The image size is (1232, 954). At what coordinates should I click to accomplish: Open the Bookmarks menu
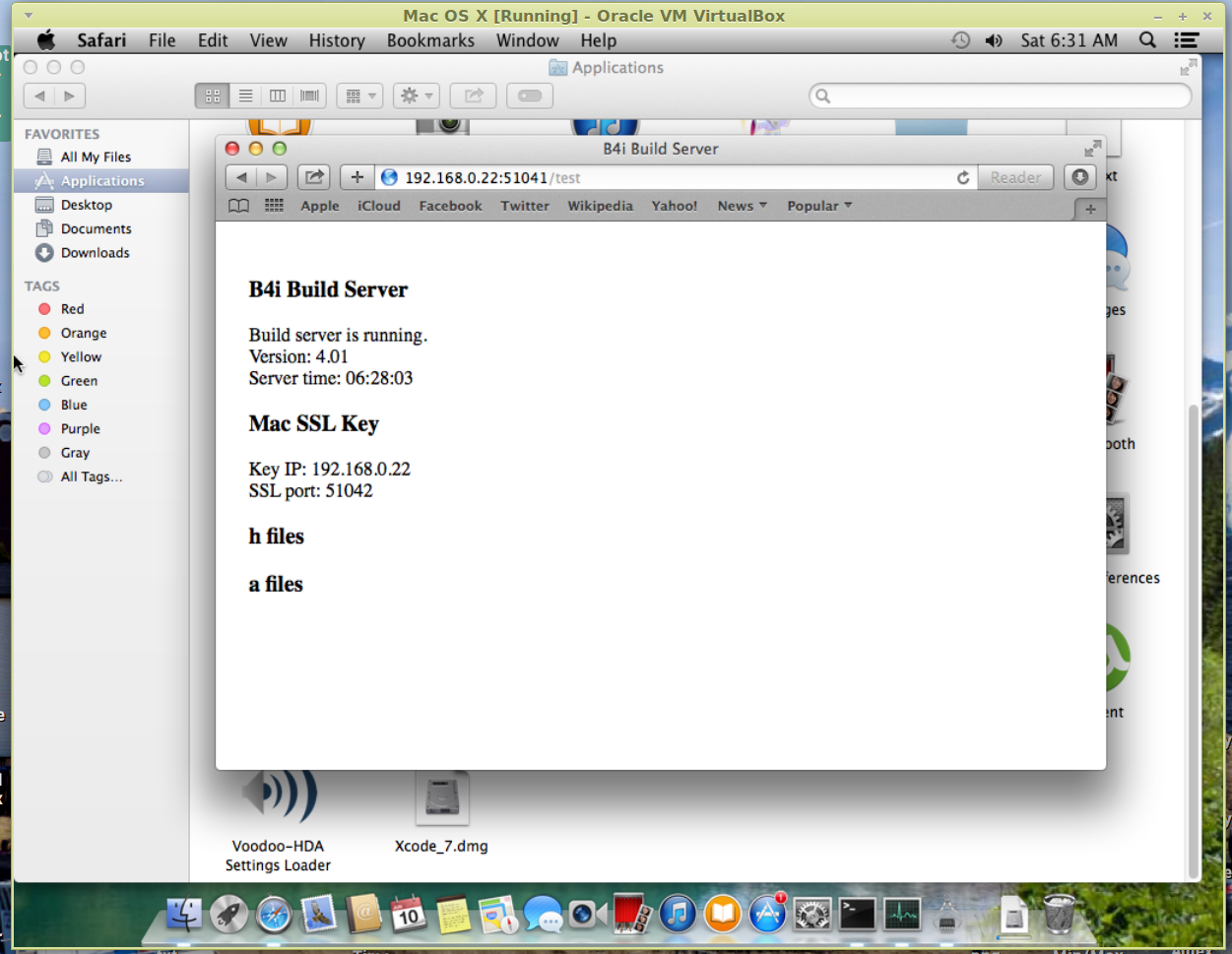[x=430, y=40]
